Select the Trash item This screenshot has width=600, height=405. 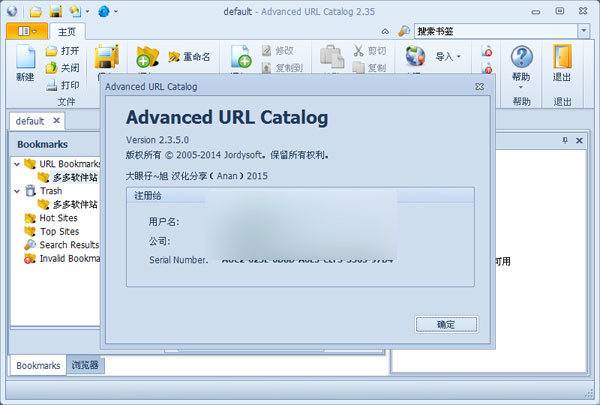click(x=43, y=191)
